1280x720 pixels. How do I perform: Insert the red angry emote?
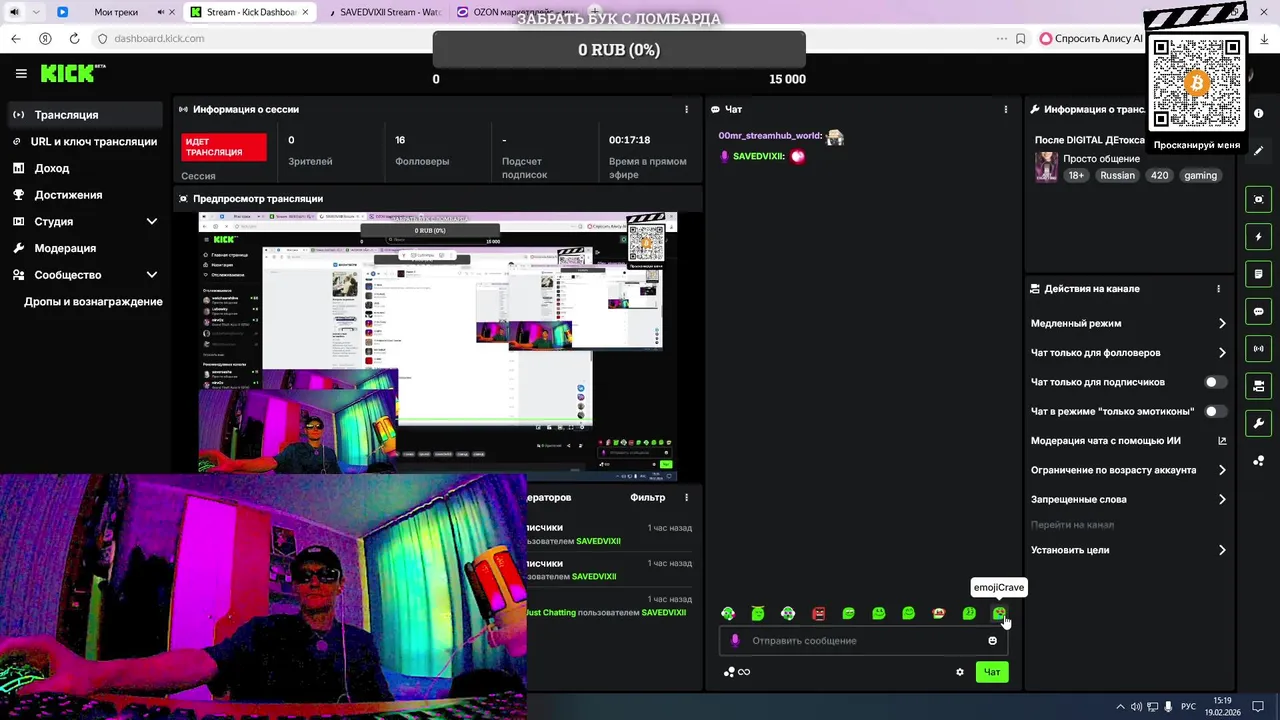coord(818,613)
